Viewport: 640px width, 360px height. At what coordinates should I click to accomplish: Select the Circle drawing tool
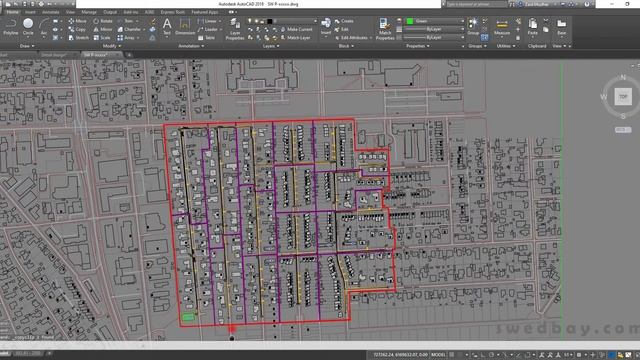pyautogui.click(x=28, y=27)
